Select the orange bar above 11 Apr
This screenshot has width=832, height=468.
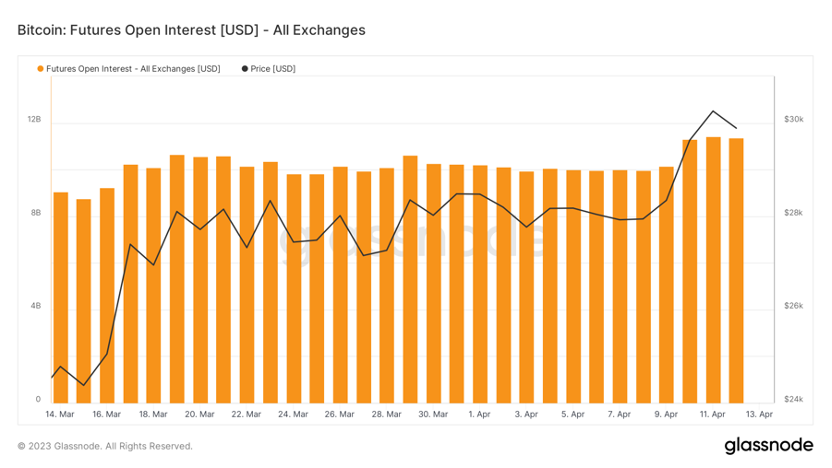coord(713,270)
